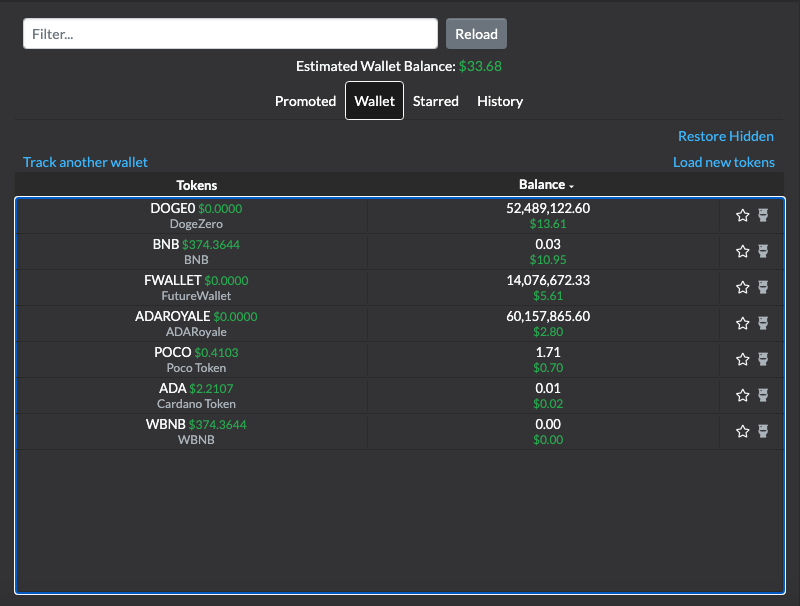Switch to the Promoted tab
Viewport: 800px width, 606px height.
tap(305, 101)
